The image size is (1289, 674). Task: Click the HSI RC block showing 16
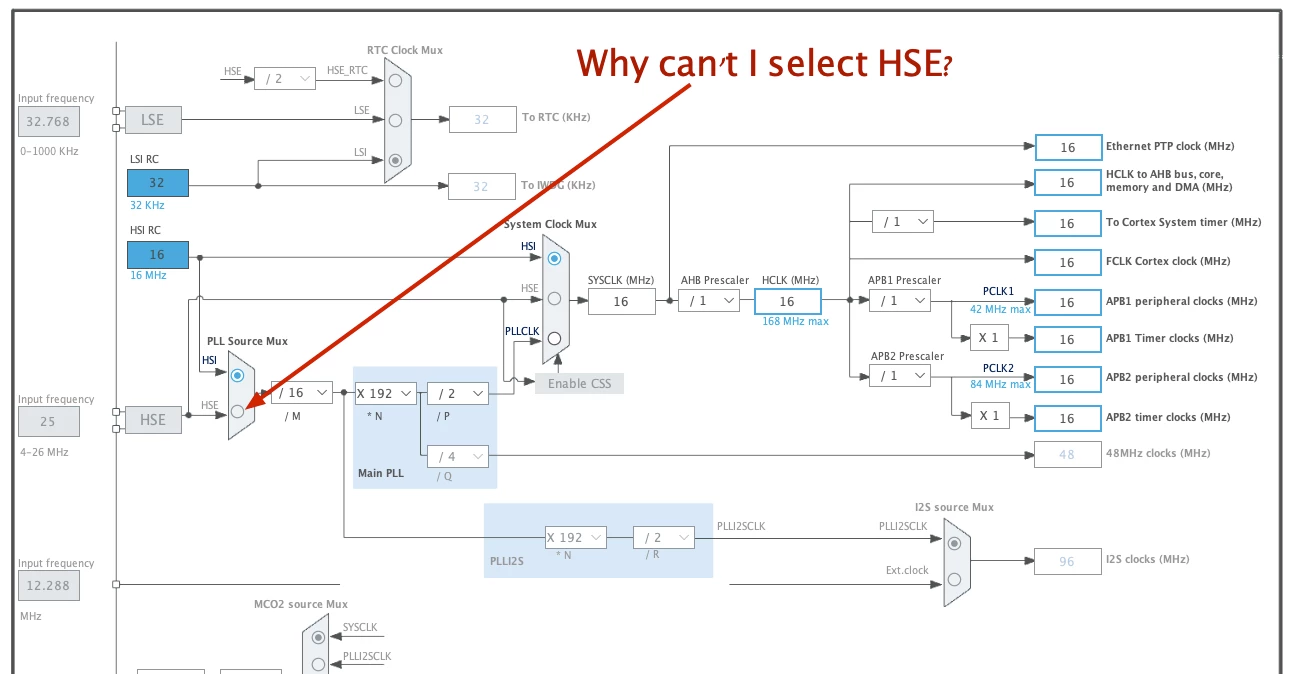click(x=158, y=255)
